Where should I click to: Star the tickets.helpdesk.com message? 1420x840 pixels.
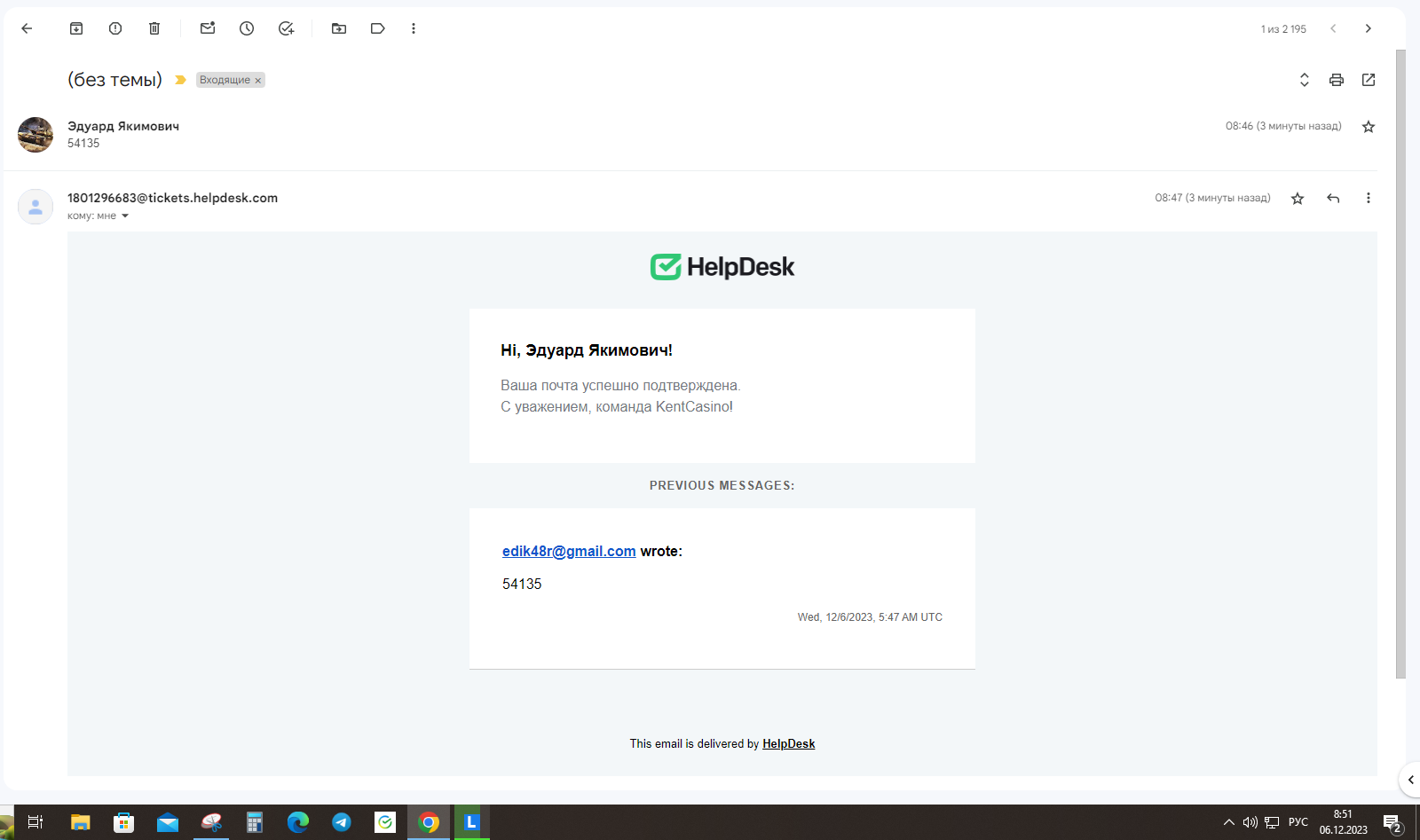1298,198
